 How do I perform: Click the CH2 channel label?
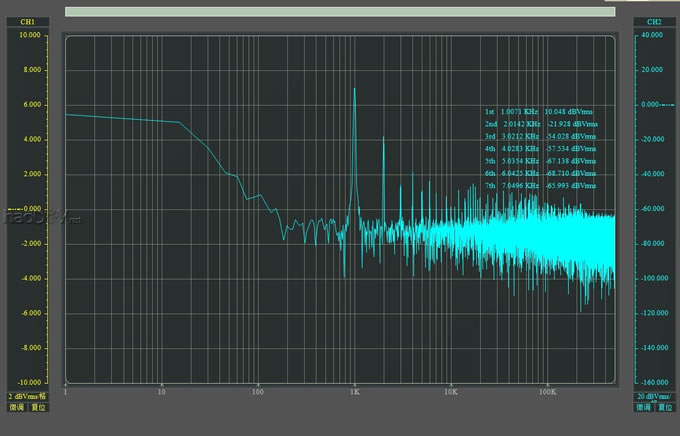click(654, 21)
